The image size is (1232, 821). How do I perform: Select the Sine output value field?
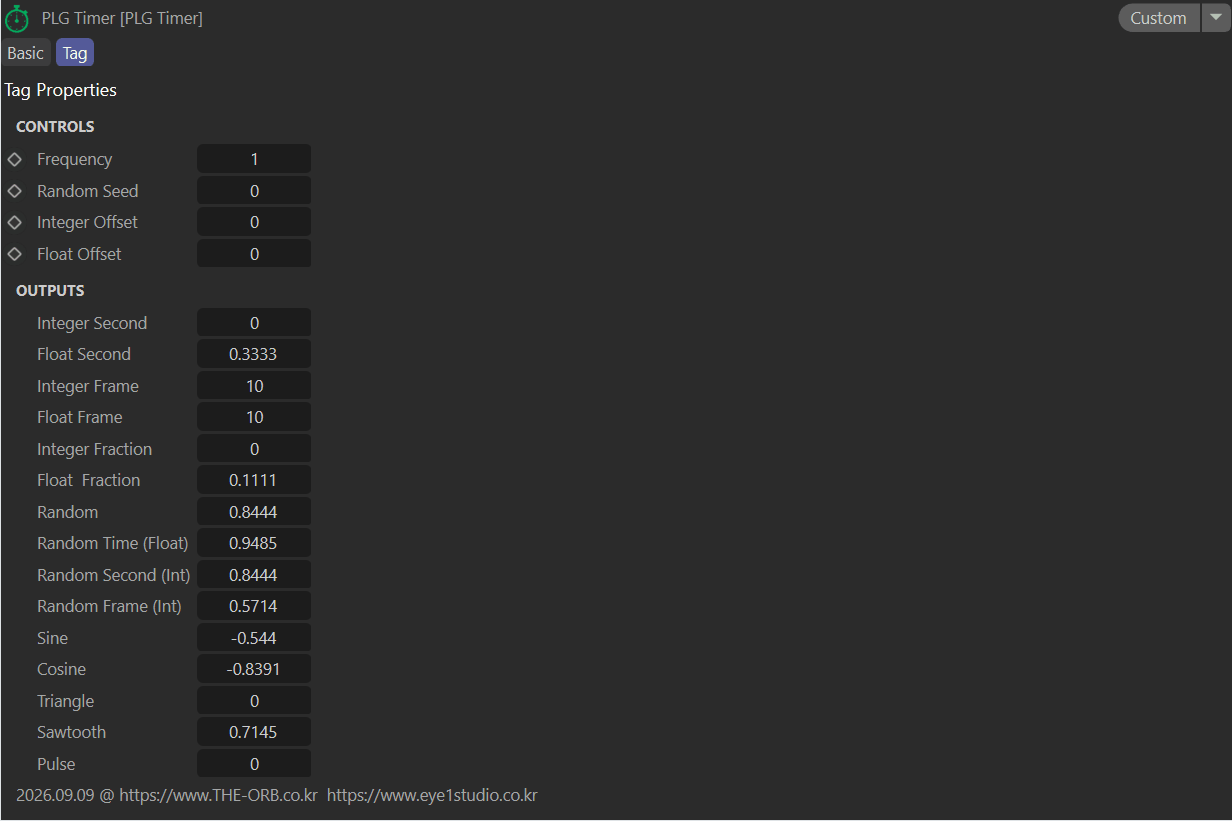pos(254,638)
